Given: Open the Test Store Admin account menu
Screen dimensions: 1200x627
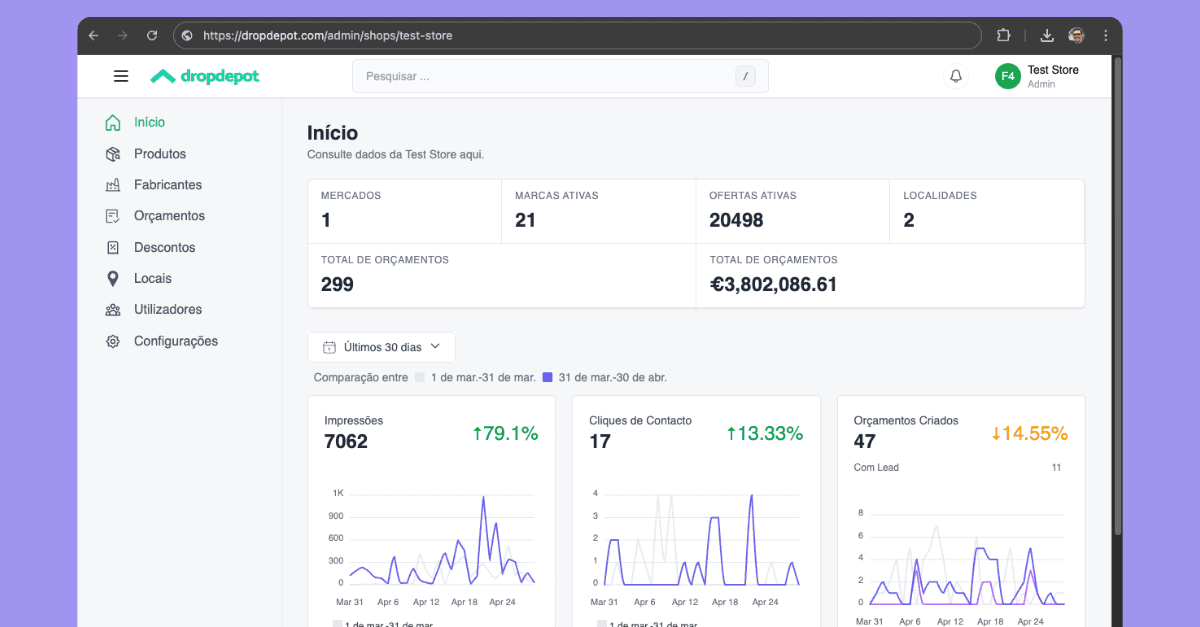Looking at the screenshot, I should (1038, 76).
